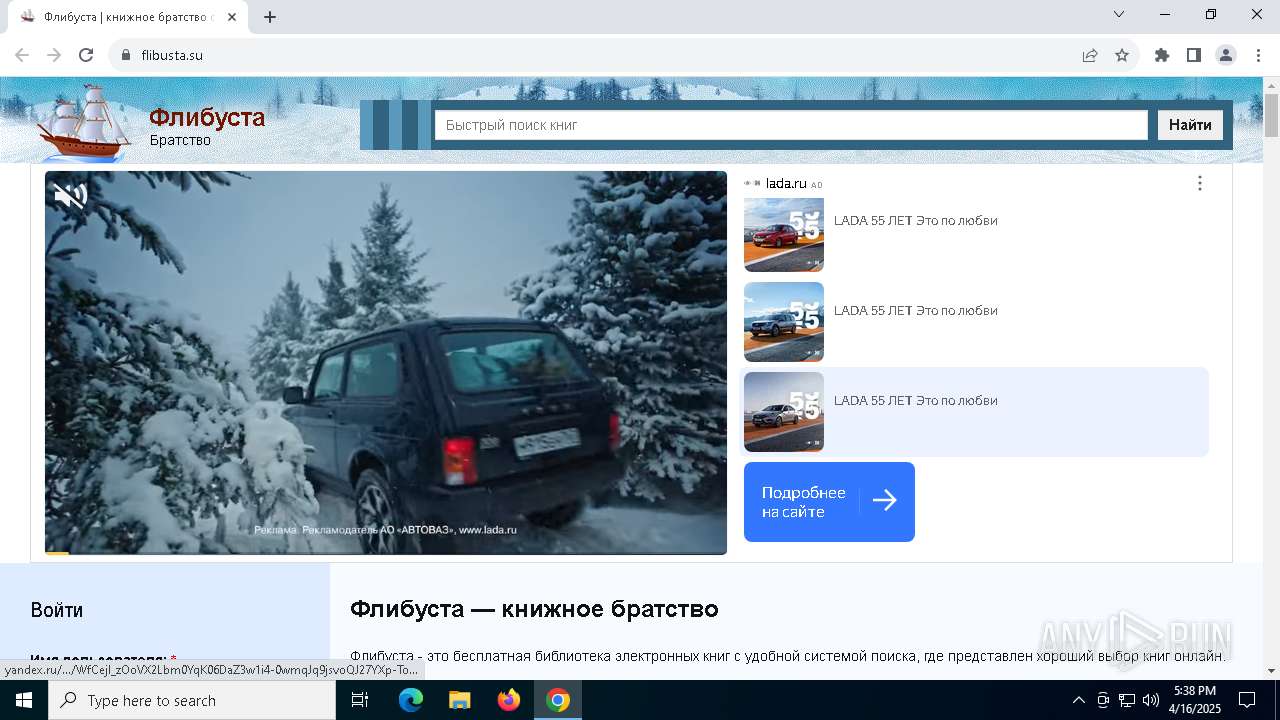The width and height of the screenshot is (1280, 720).
Task: Click the Быстрый поиск книг field
Action: 791,125
